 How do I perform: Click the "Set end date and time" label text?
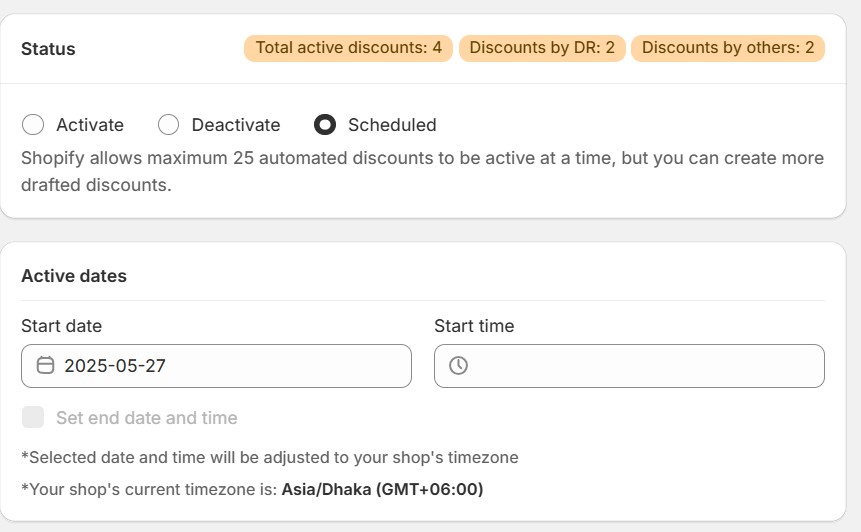tap(147, 418)
